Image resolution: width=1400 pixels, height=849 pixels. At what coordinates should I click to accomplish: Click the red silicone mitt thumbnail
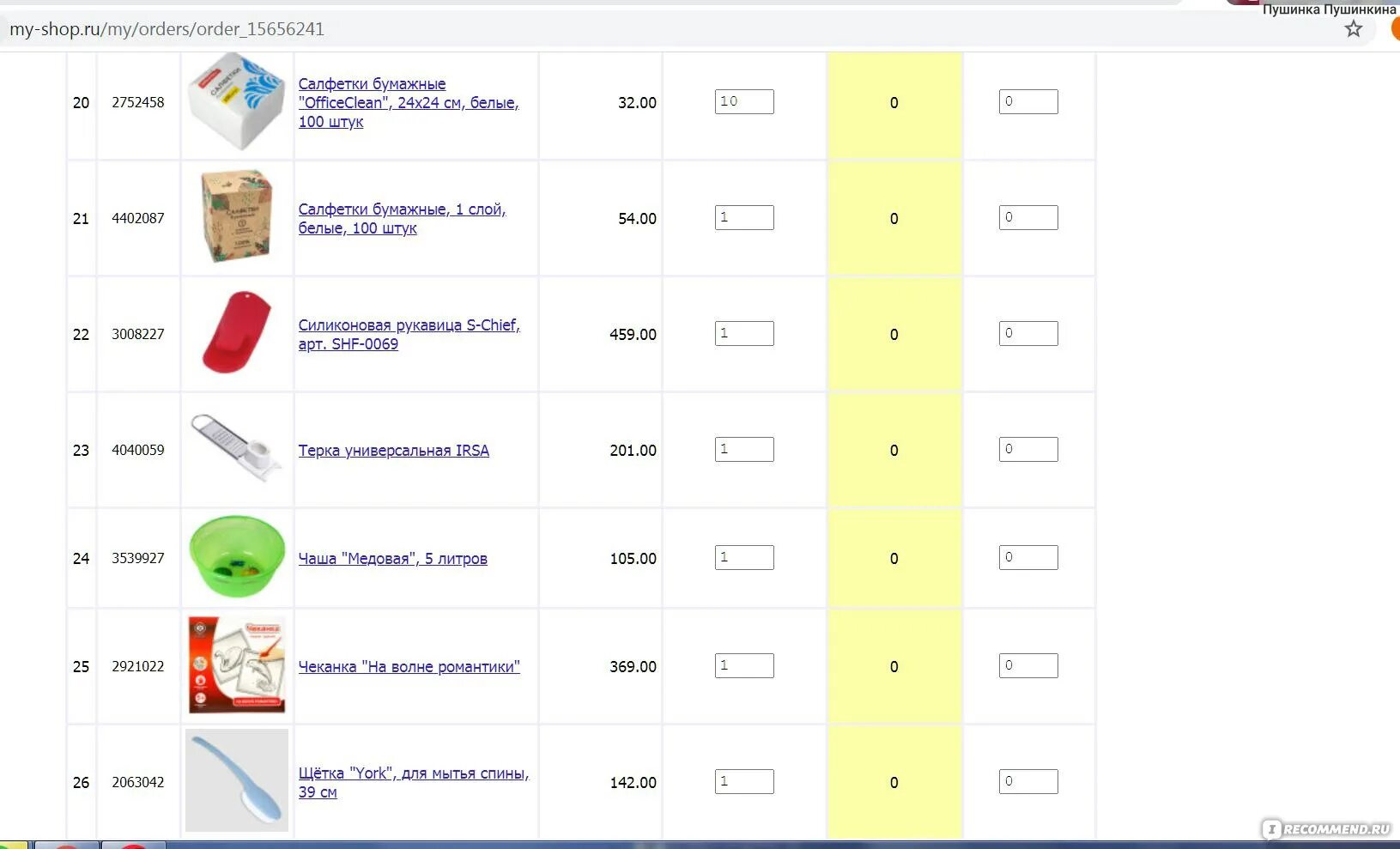[236, 332]
